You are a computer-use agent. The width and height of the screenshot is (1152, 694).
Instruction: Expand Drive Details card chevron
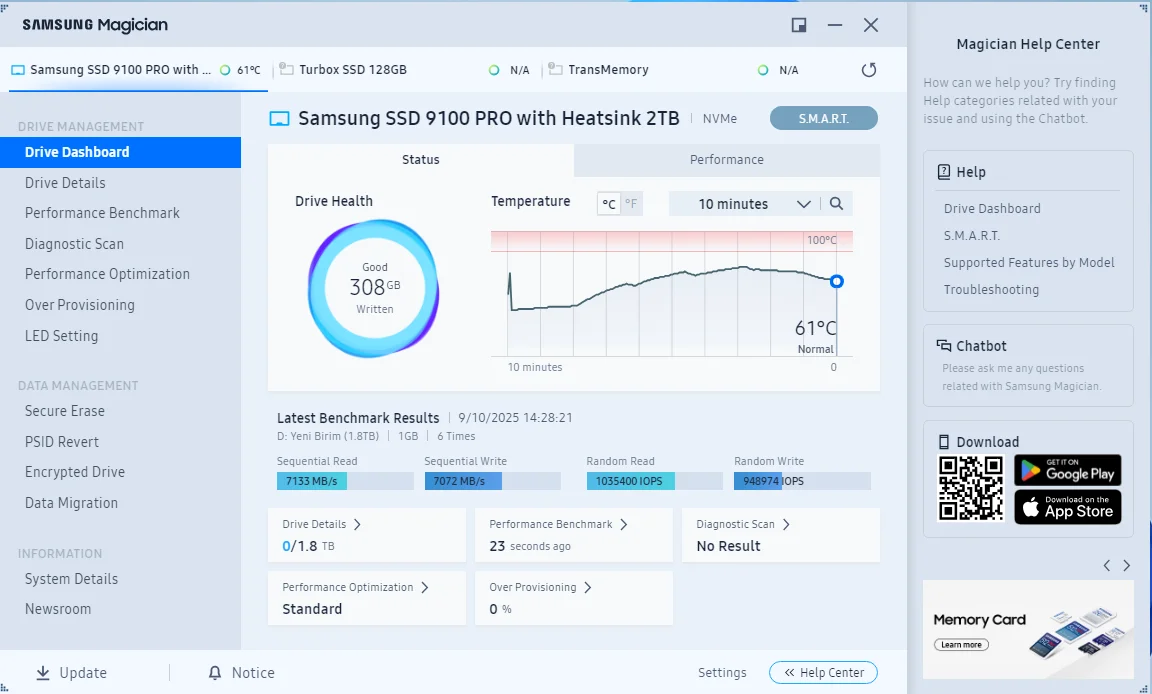point(357,524)
